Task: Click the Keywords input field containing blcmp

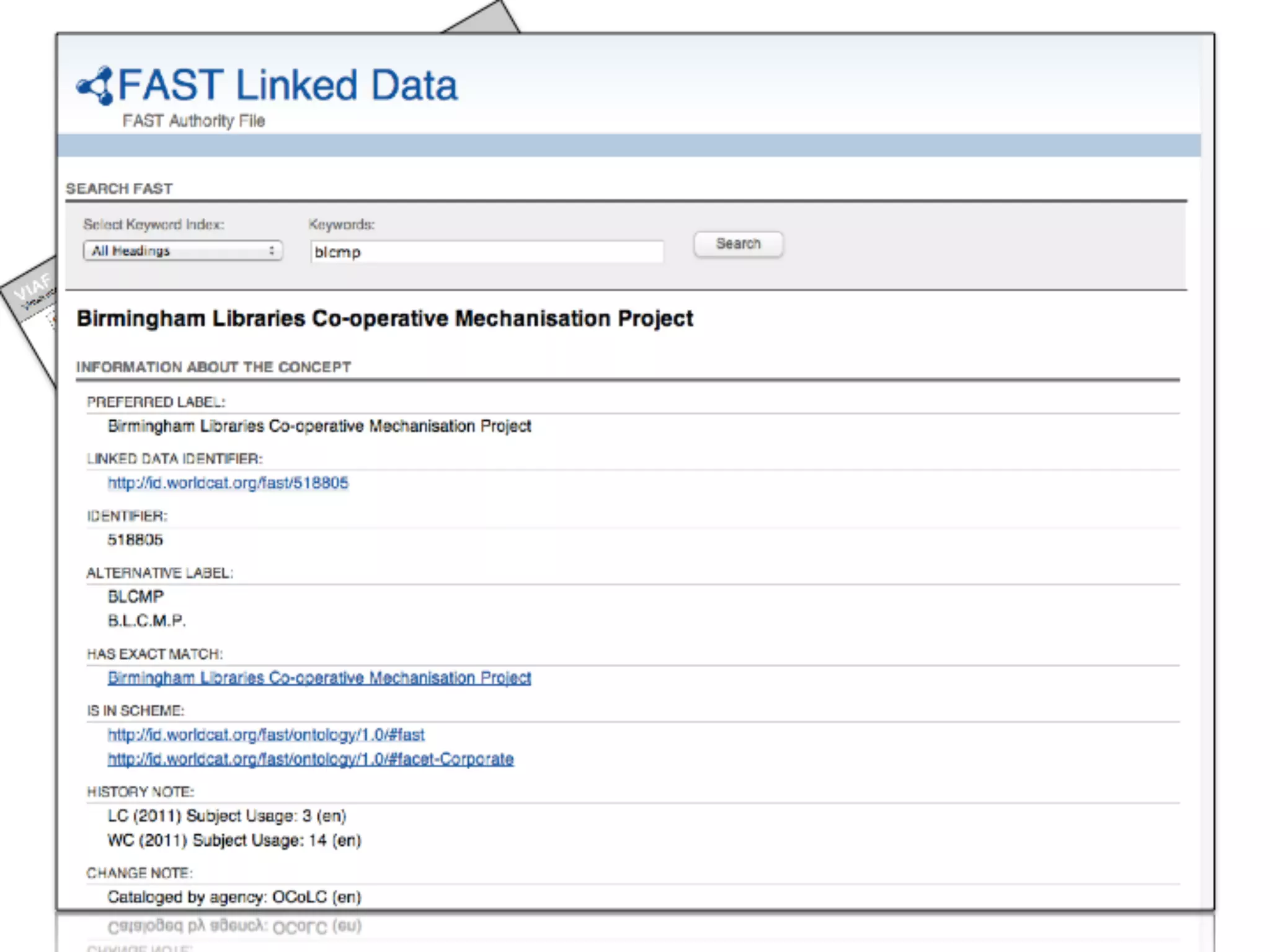Action: point(486,252)
